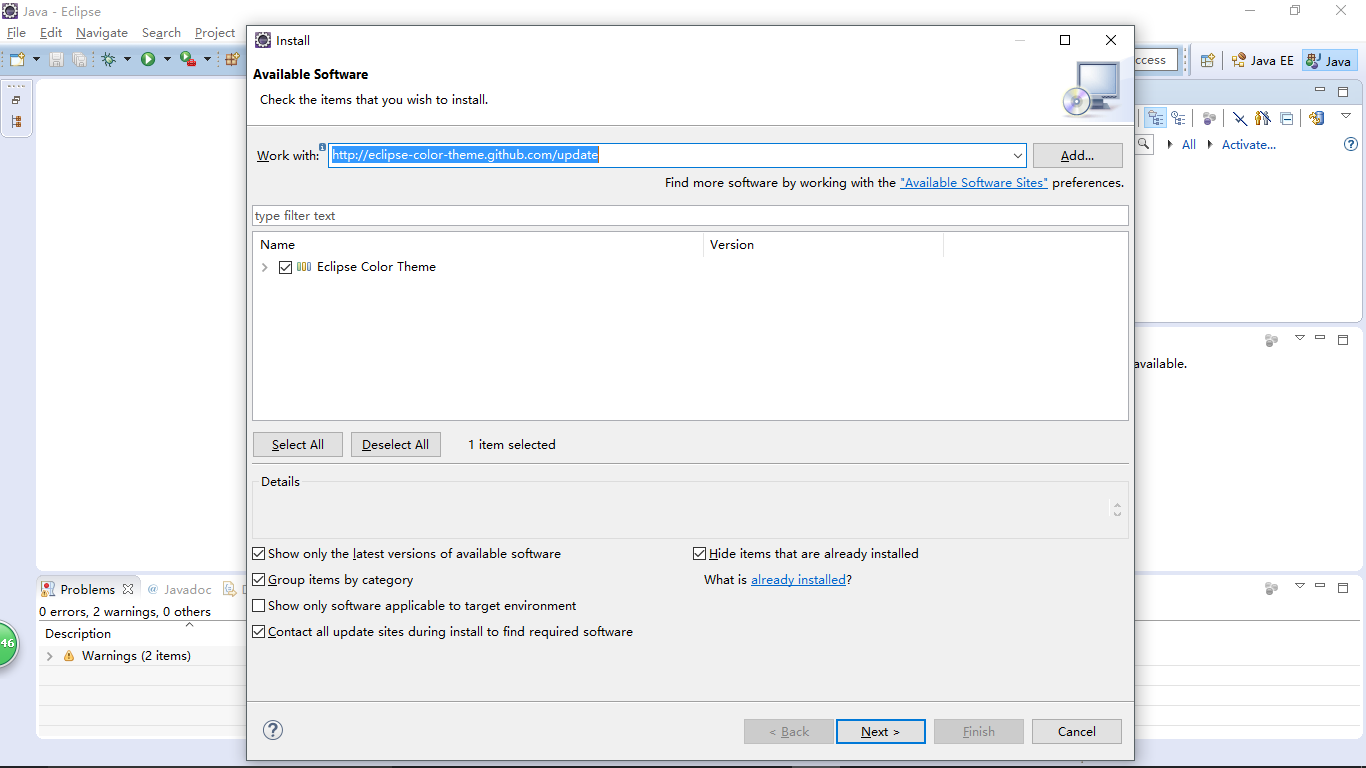Open the already installed link
1366x768 pixels.
tap(799, 580)
